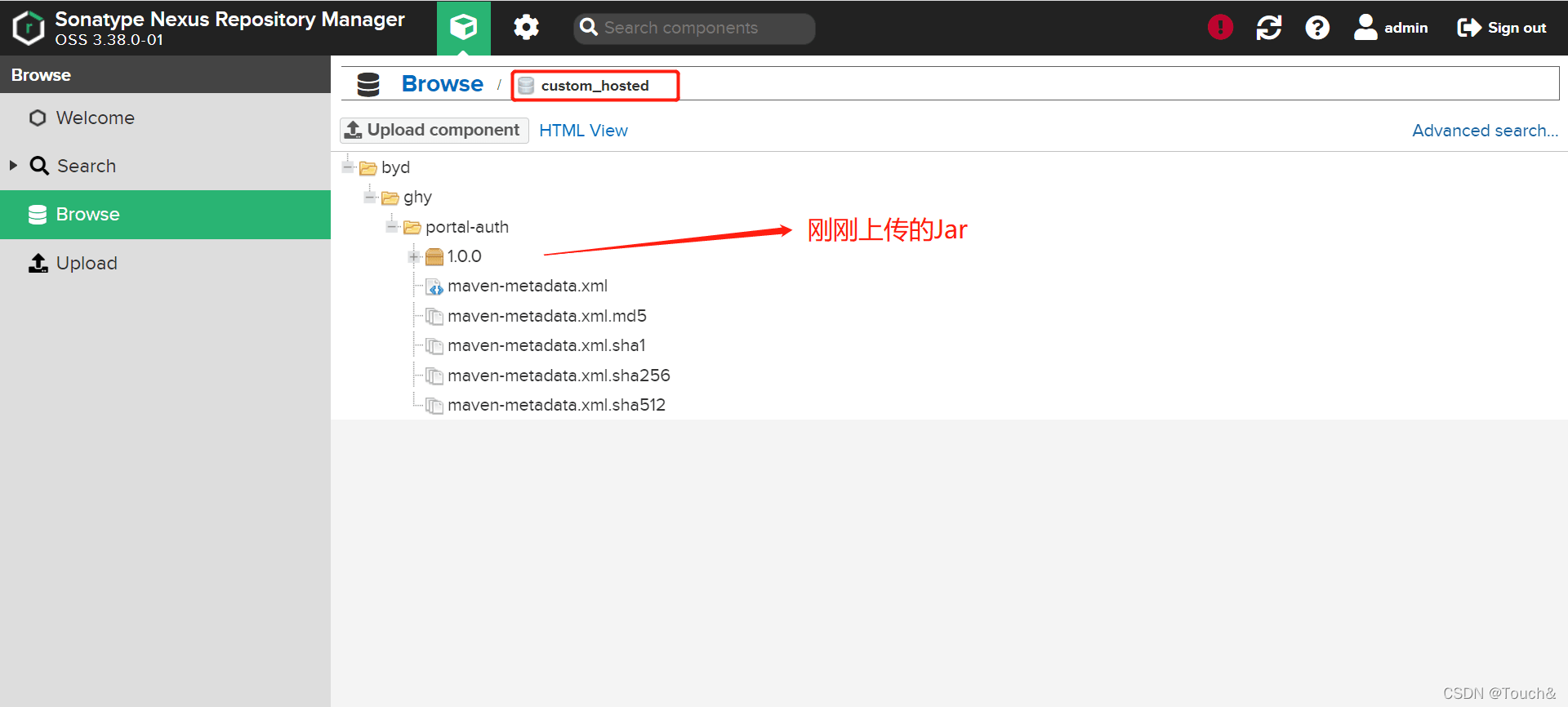
Task: Click the Browse breadcrumb link
Action: click(x=442, y=84)
